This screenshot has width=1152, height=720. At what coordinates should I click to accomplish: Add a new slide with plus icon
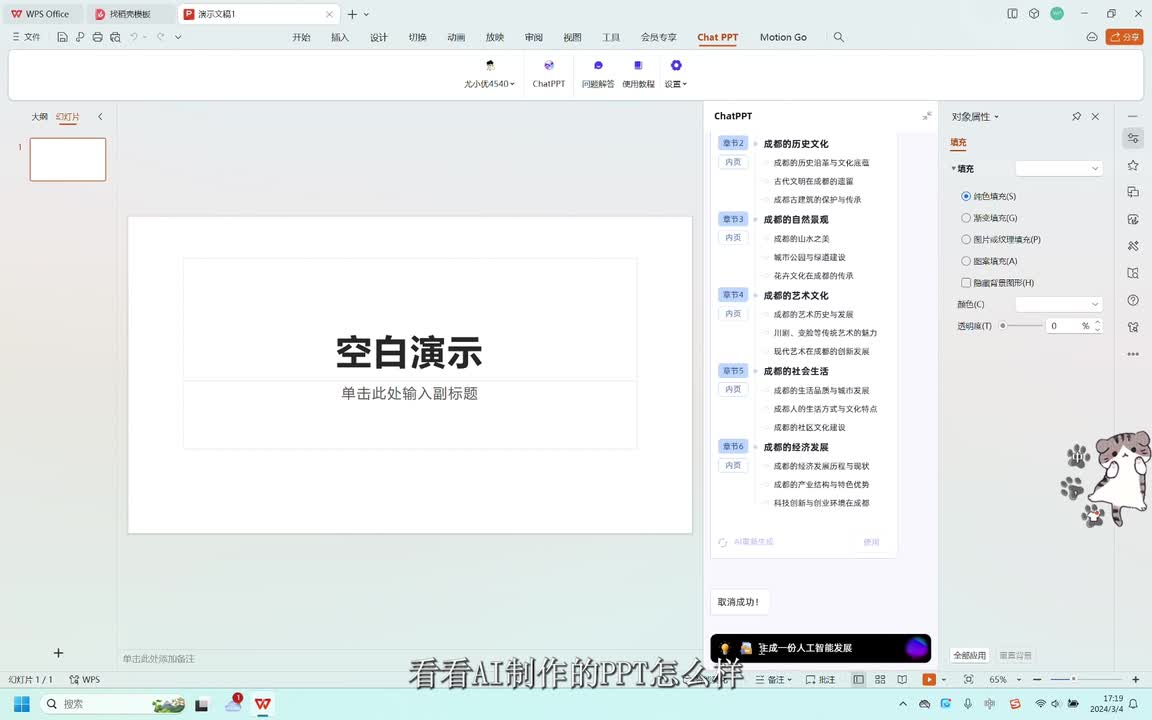(58, 653)
